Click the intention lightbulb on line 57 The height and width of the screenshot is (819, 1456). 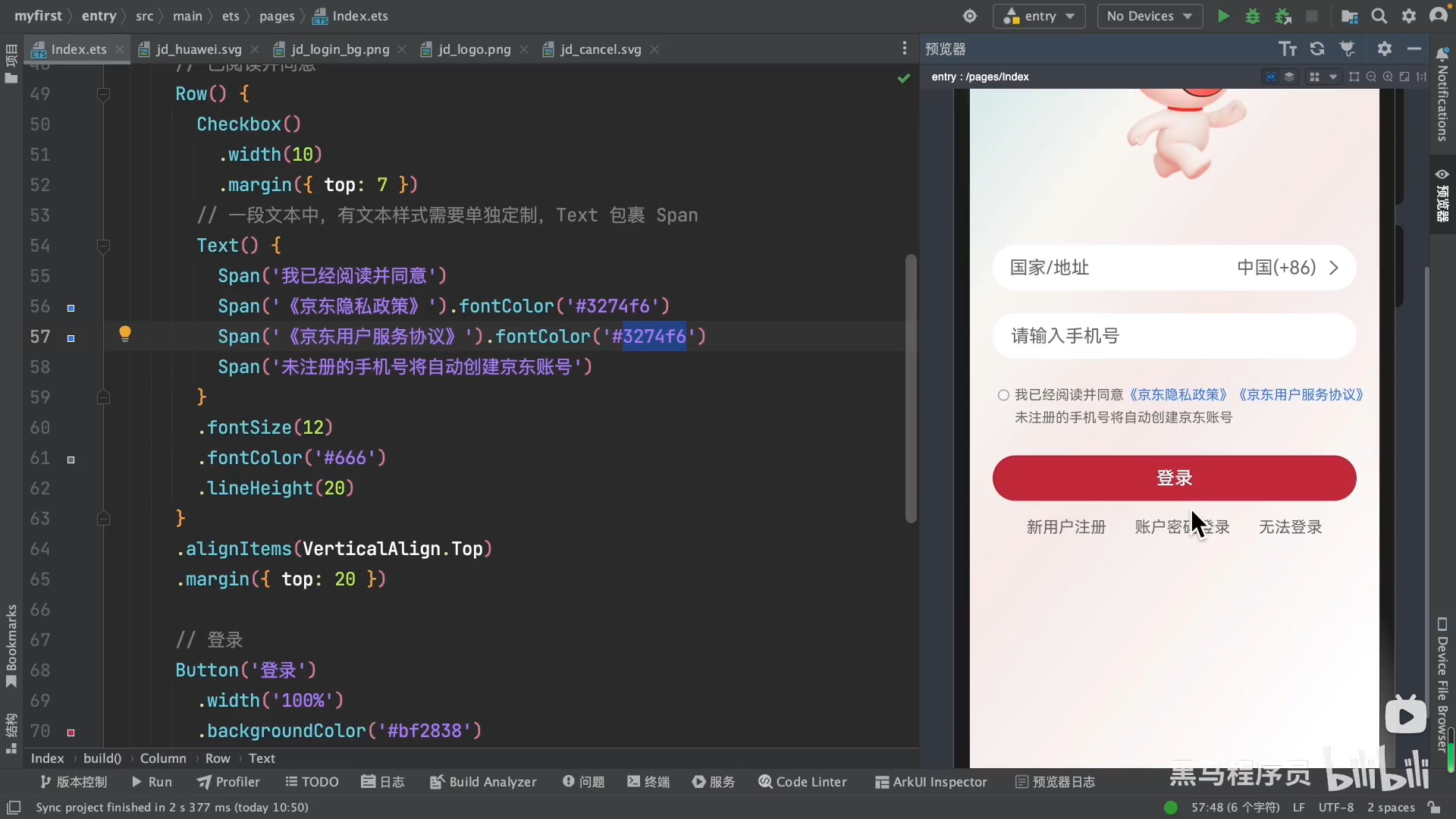click(x=125, y=334)
